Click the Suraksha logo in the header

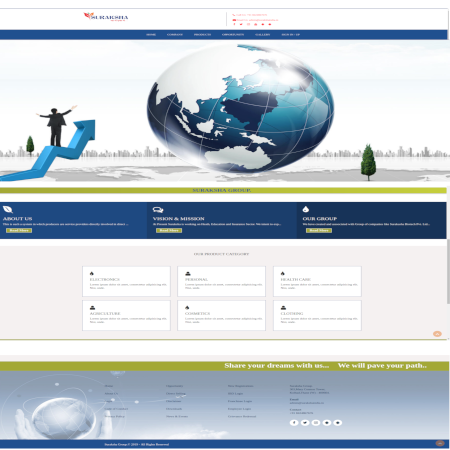click(x=106, y=17)
